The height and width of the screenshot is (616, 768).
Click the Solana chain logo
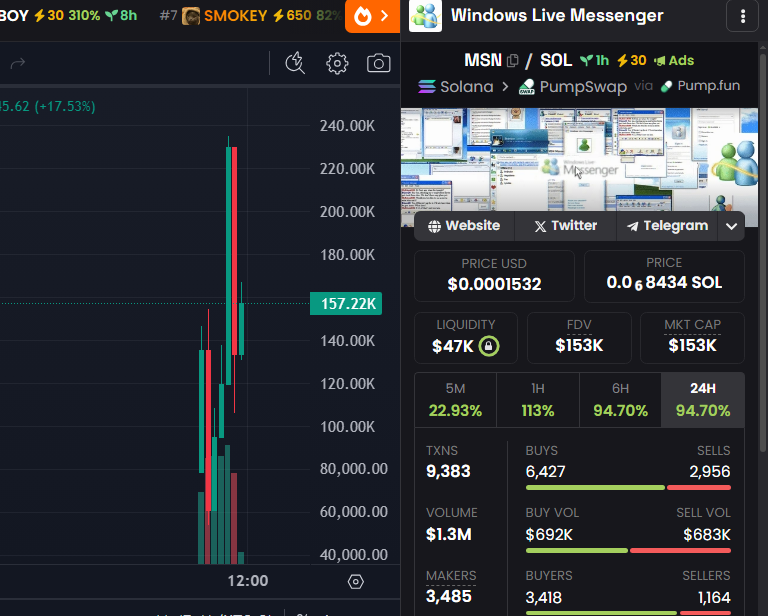tap(427, 87)
